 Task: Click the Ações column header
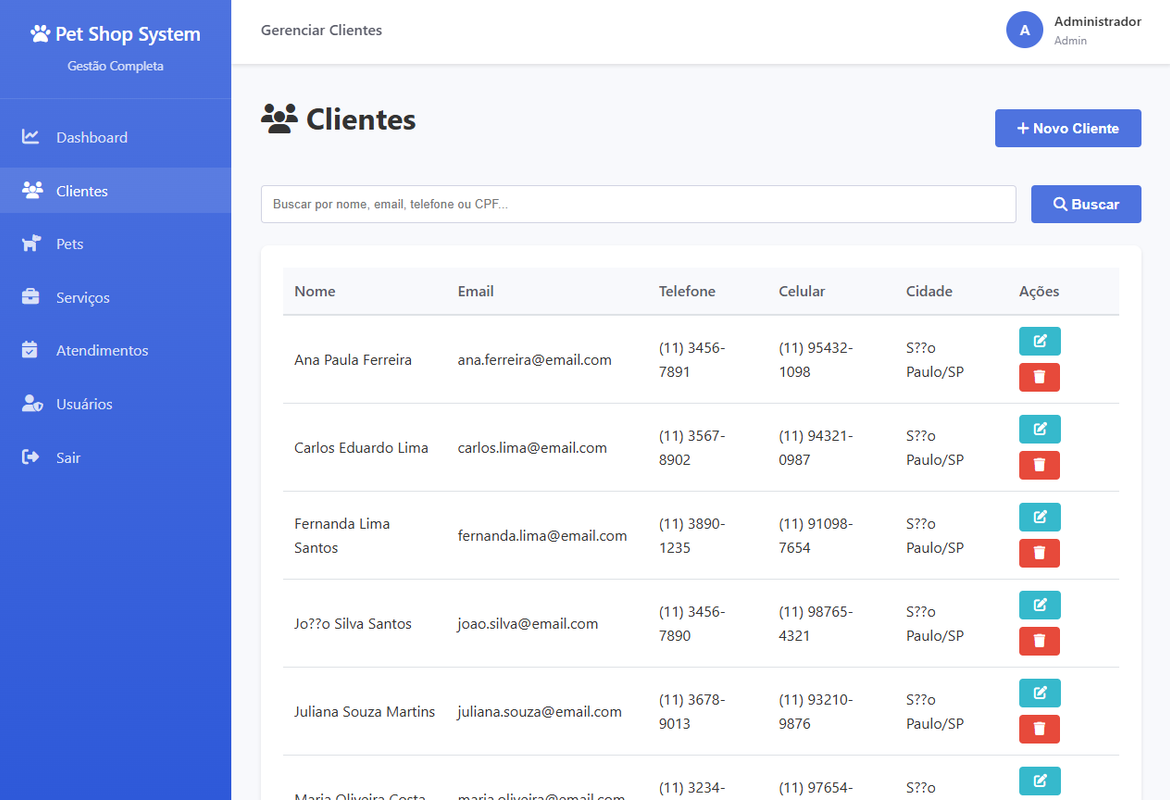click(1039, 291)
